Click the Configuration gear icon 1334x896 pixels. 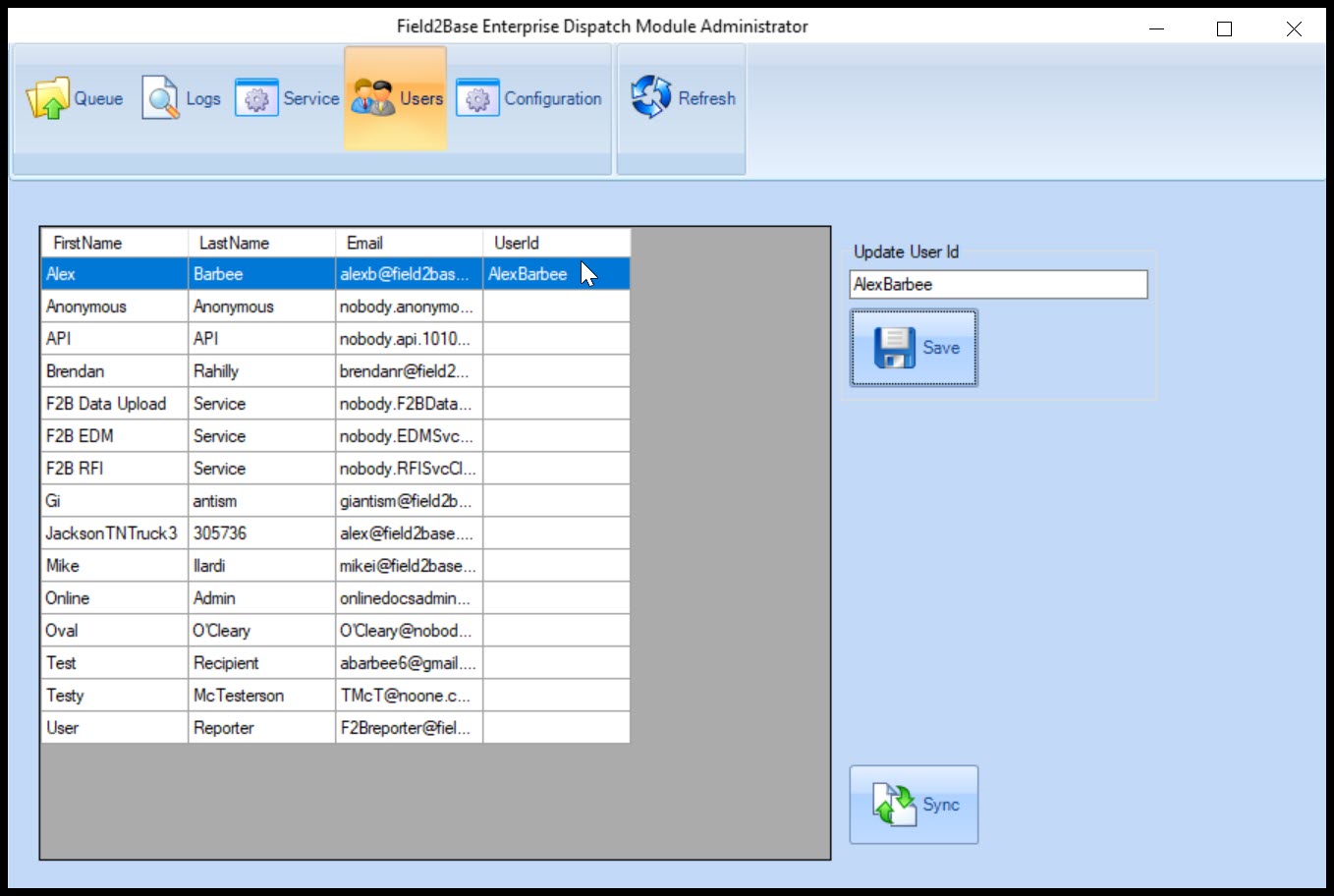[477, 98]
